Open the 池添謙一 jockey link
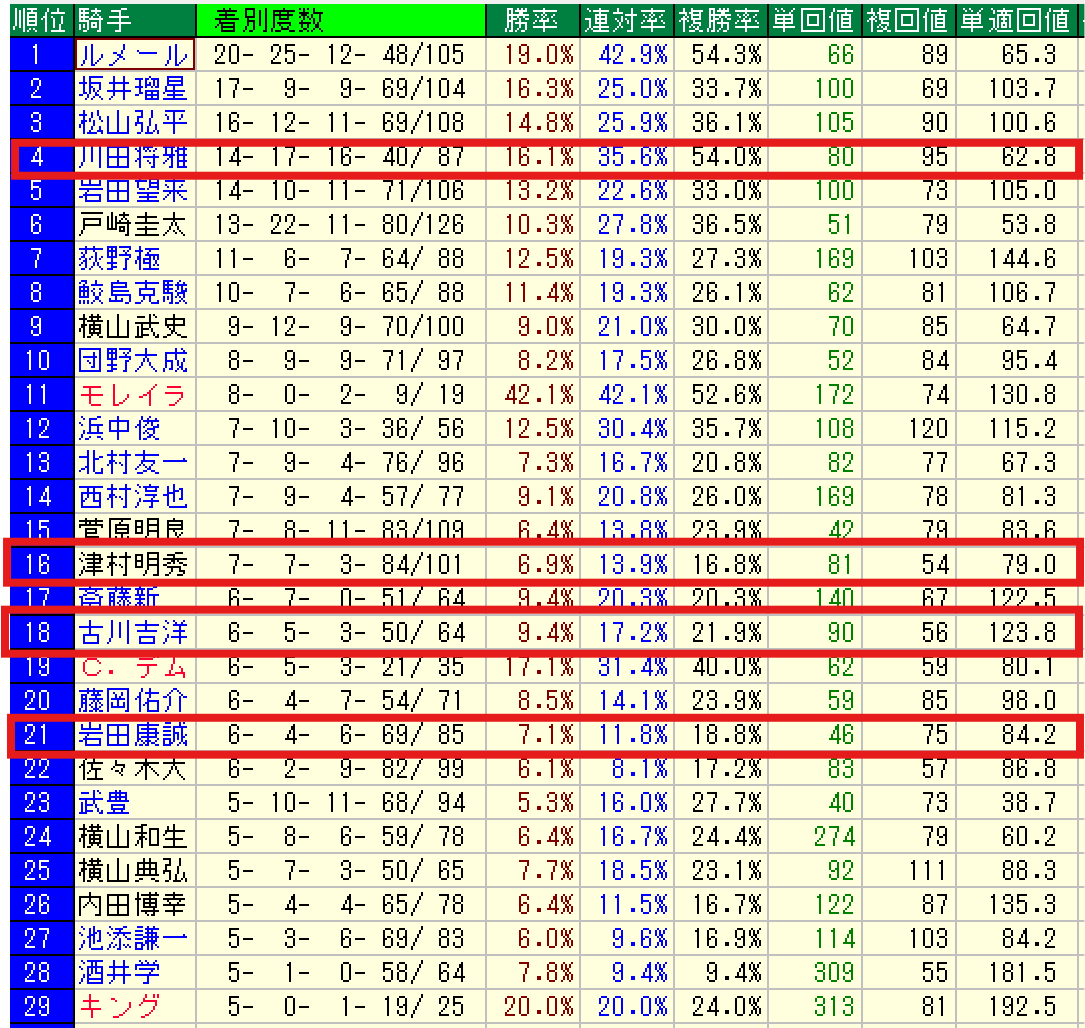The image size is (1085, 1028). [133, 938]
